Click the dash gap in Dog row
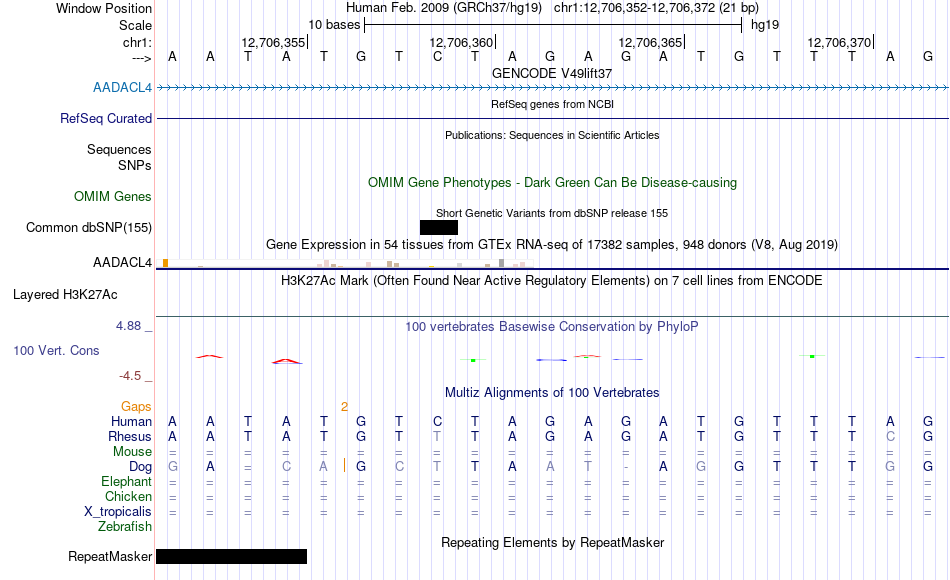Viewport: 950px width, 580px height. pos(626,467)
